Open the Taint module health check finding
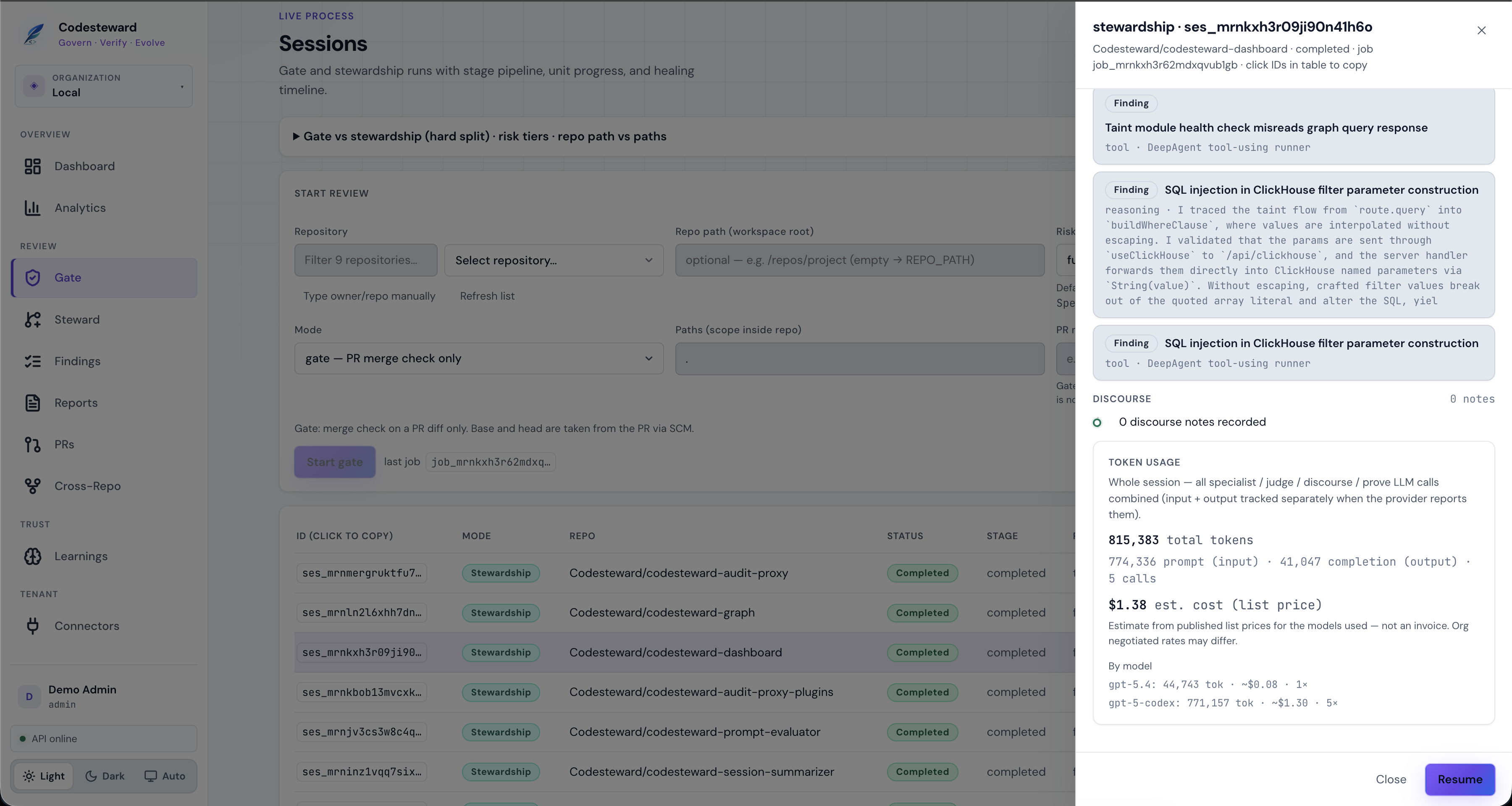This screenshot has width=1512, height=806. point(1294,126)
